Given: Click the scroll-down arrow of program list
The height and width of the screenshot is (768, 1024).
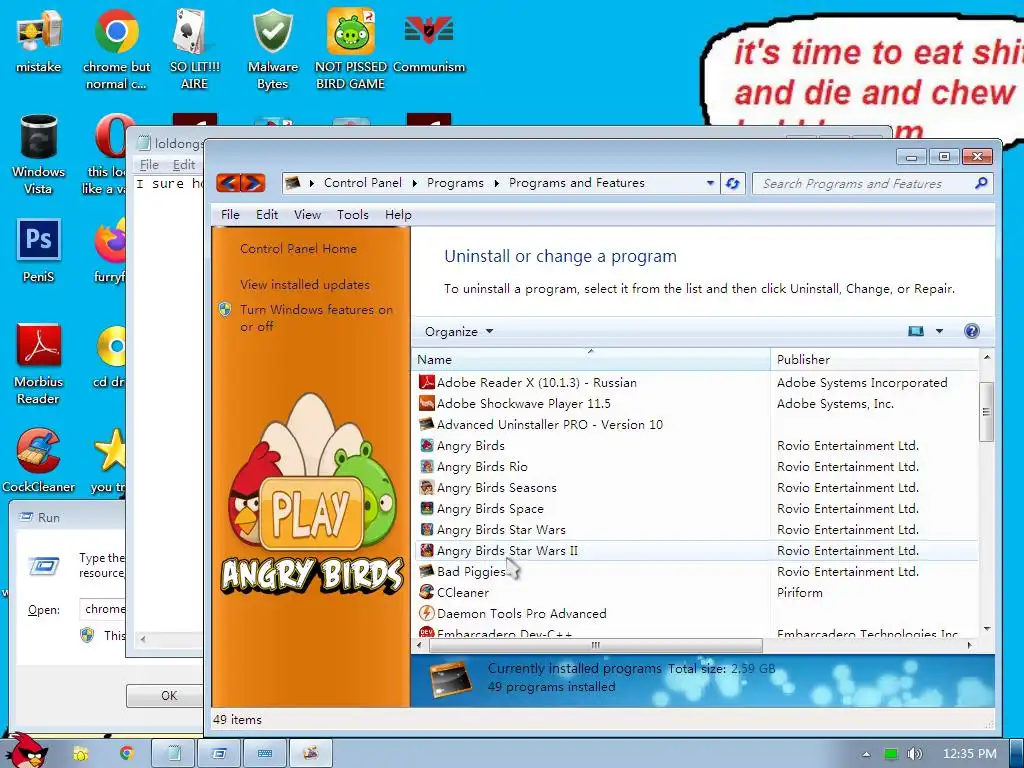Looking at the screenshot, I should pyautogui.click(x=987, y=628).
